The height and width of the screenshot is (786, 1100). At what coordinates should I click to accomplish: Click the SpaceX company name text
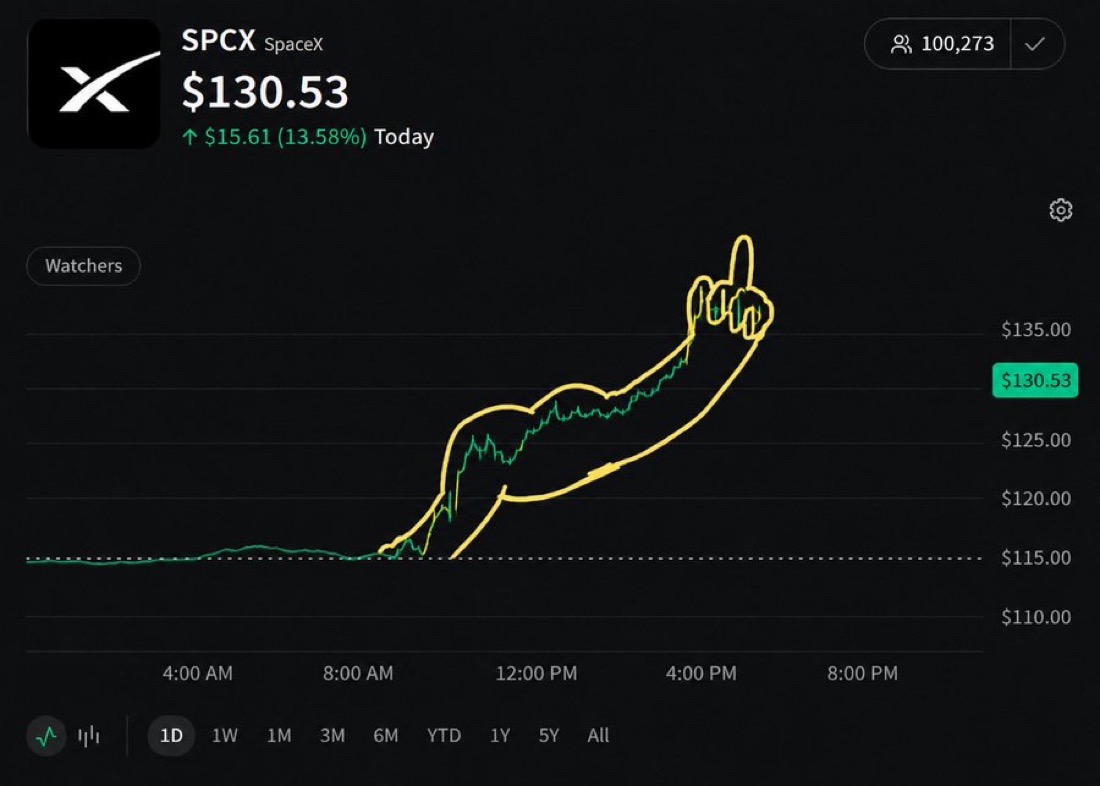pyautogui.click(x=293, y=44)
